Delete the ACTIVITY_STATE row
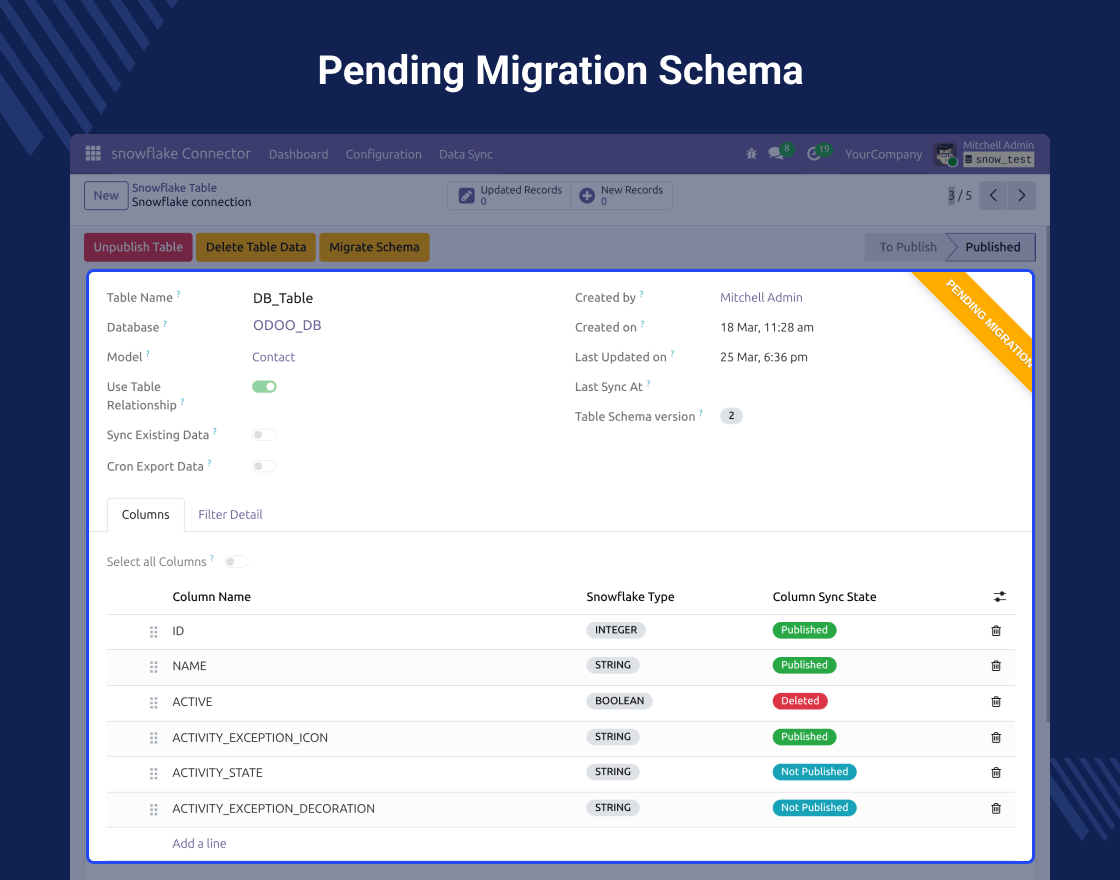The width and height of the screenshot is (1120, 880). (996, 772)
